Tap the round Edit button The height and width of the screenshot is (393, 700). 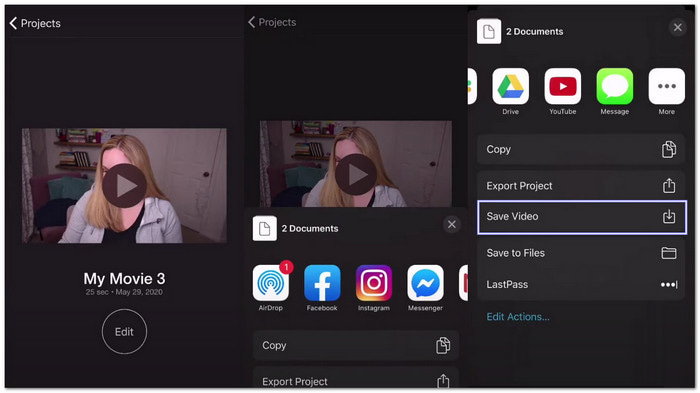pyautogui.click(x=124, y=332)
